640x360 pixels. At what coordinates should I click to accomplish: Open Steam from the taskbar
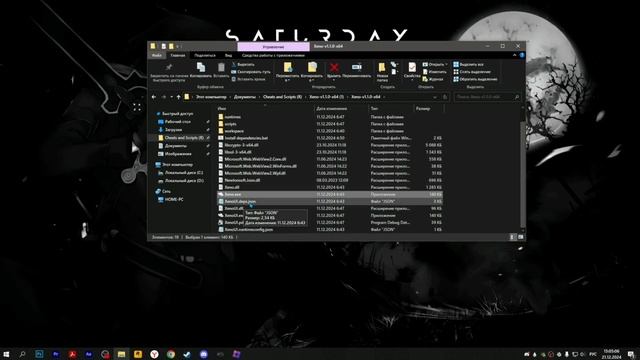click(187, 354)
